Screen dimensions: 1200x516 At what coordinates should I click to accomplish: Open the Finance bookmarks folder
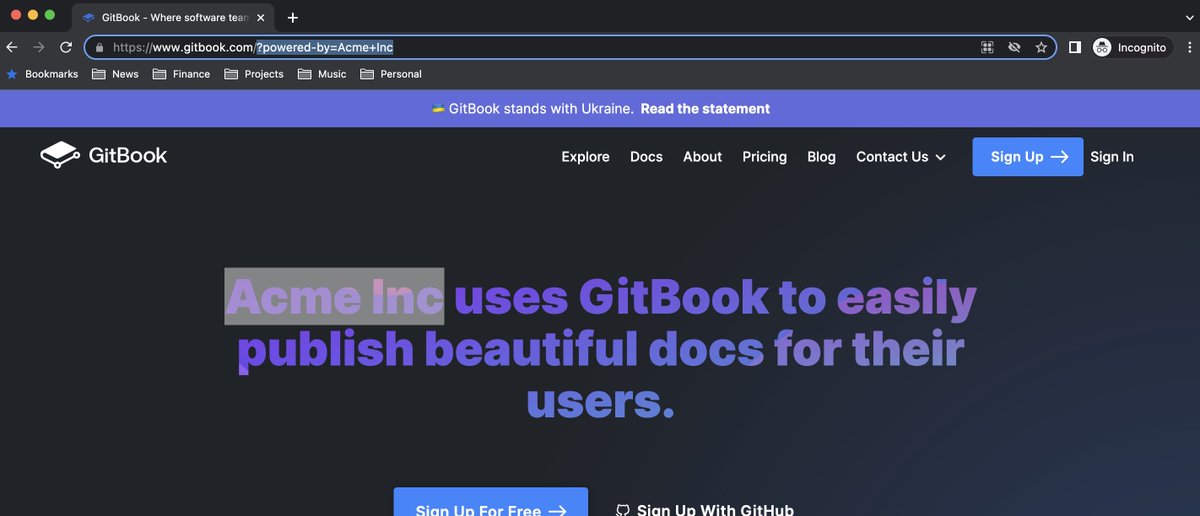[181, 74]
